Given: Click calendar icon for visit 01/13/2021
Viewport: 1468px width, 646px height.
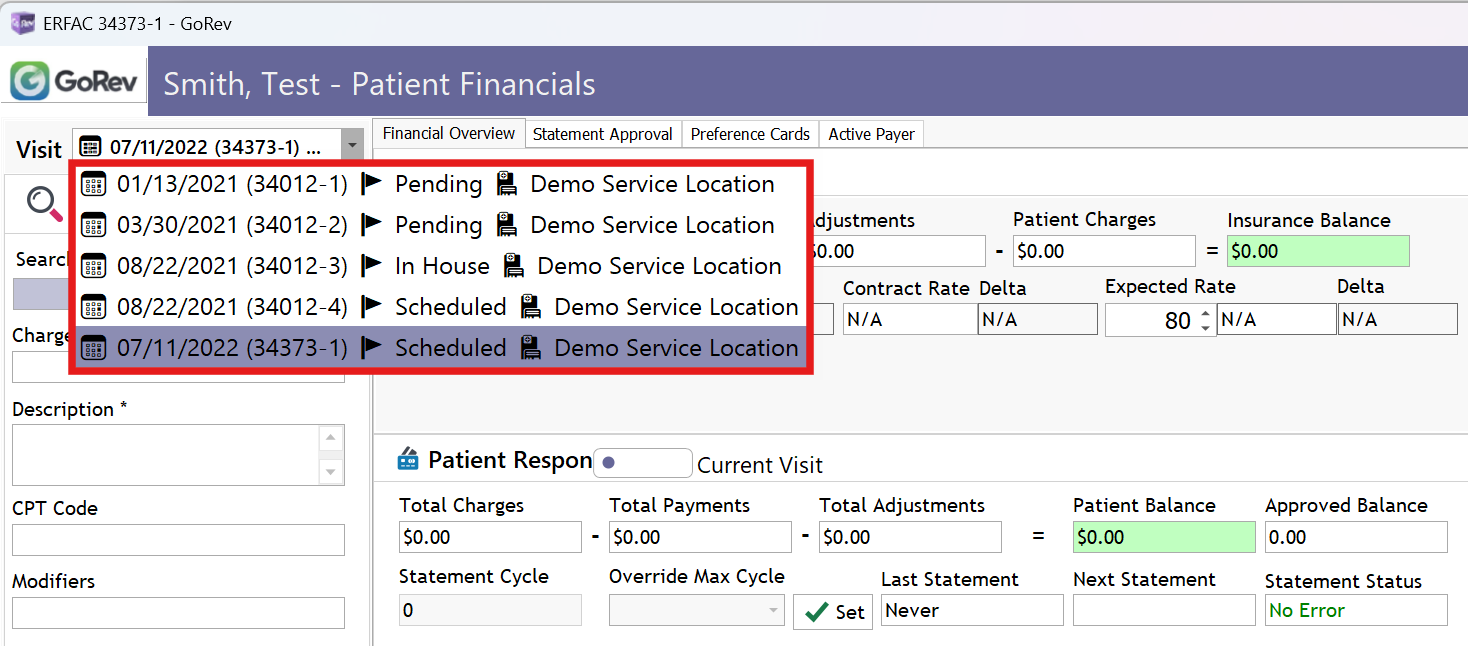Looking at the screenshot, I should tap(93, 184).
